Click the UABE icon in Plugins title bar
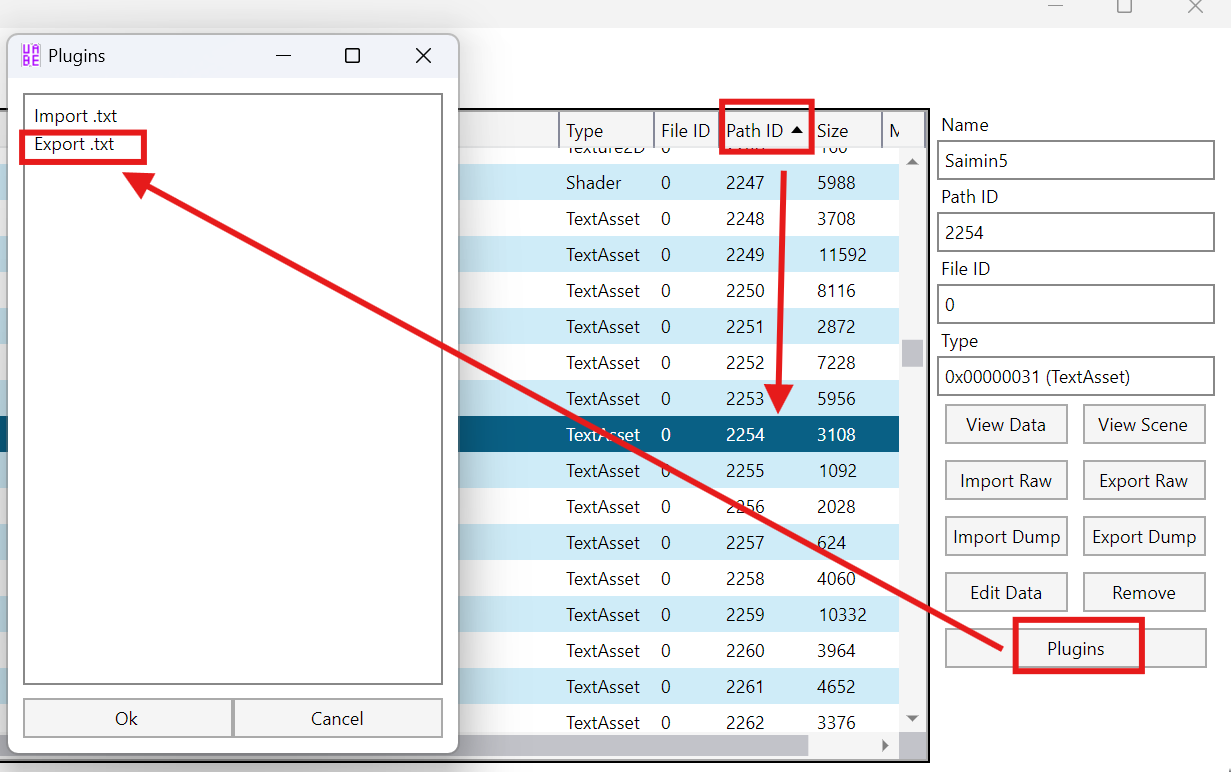Image resolution: width=1231 pixels, height=772 pixels. point(31,56)
